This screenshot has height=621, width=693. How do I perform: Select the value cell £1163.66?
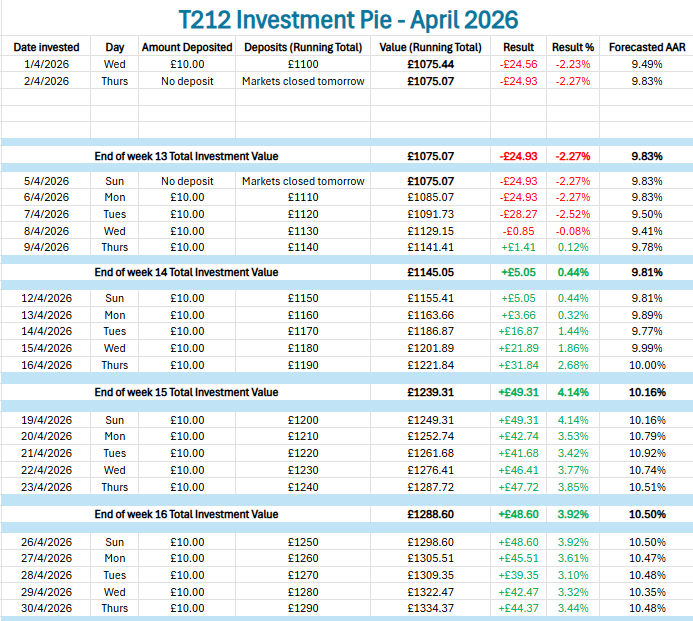coord(430,315)
